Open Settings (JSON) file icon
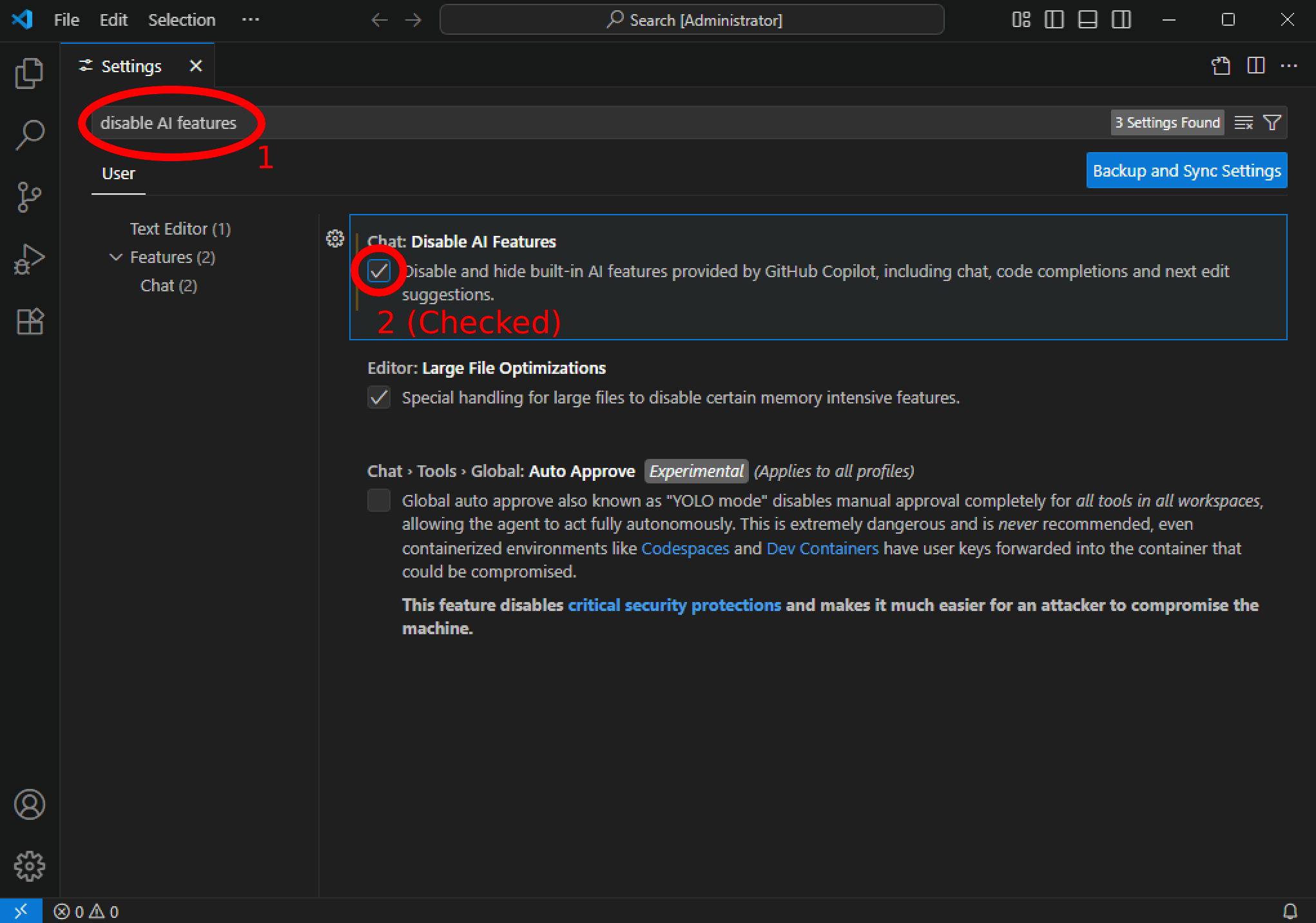 coord(1221,66)
